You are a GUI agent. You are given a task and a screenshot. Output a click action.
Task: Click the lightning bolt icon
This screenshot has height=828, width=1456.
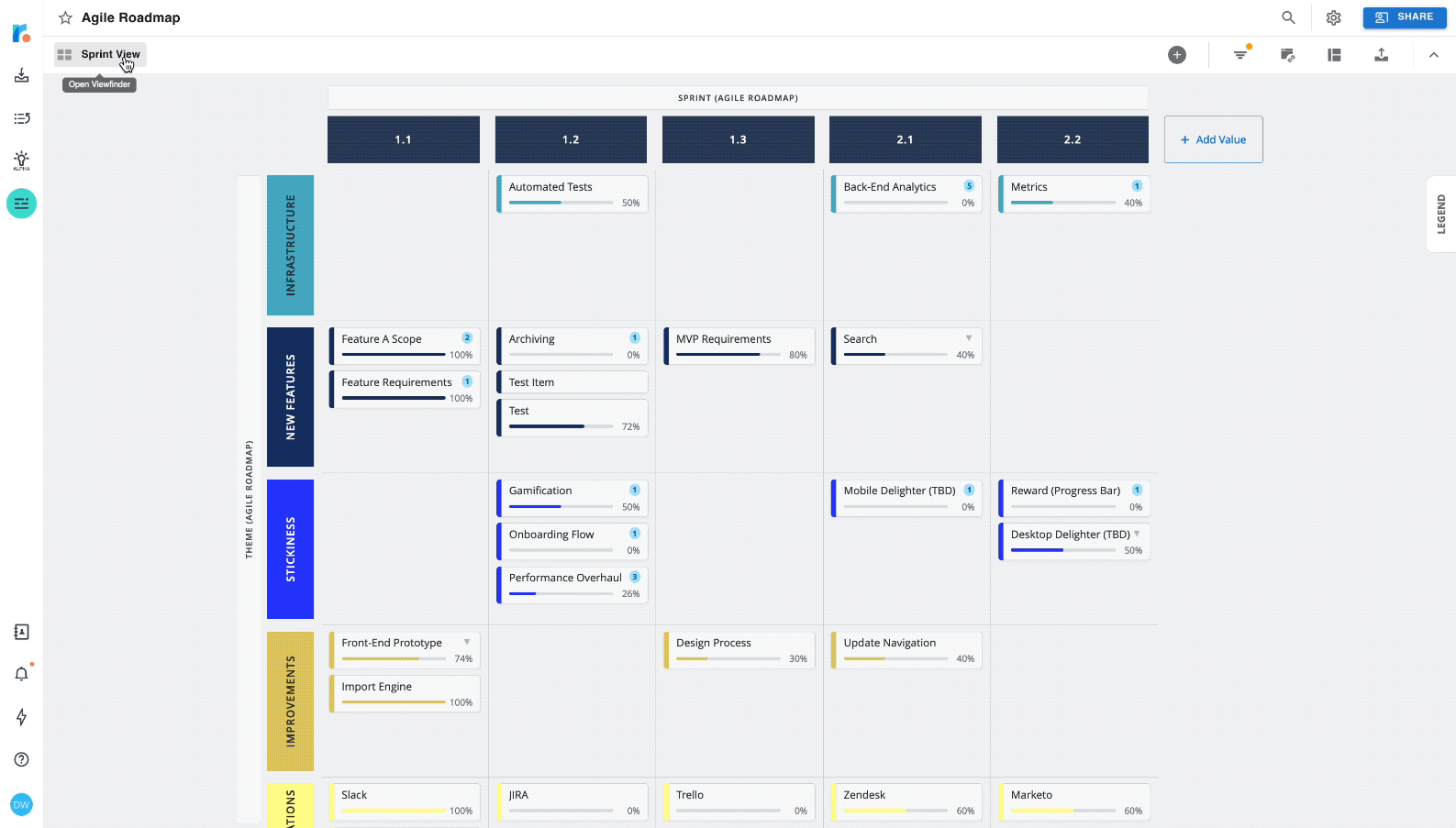point(21,717)
